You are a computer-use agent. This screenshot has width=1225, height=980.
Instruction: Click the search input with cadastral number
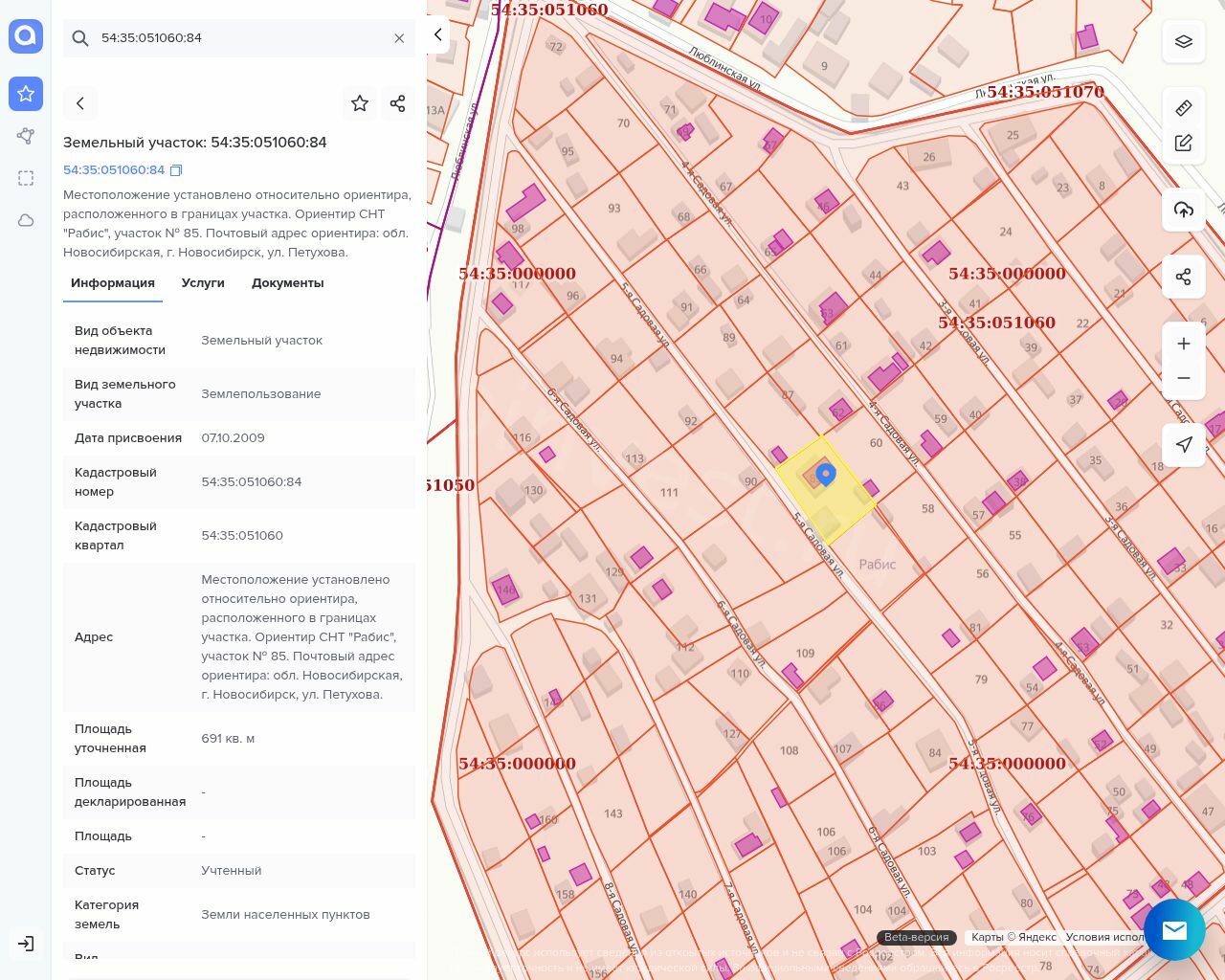pyautogui.click(x=239, y=38)
